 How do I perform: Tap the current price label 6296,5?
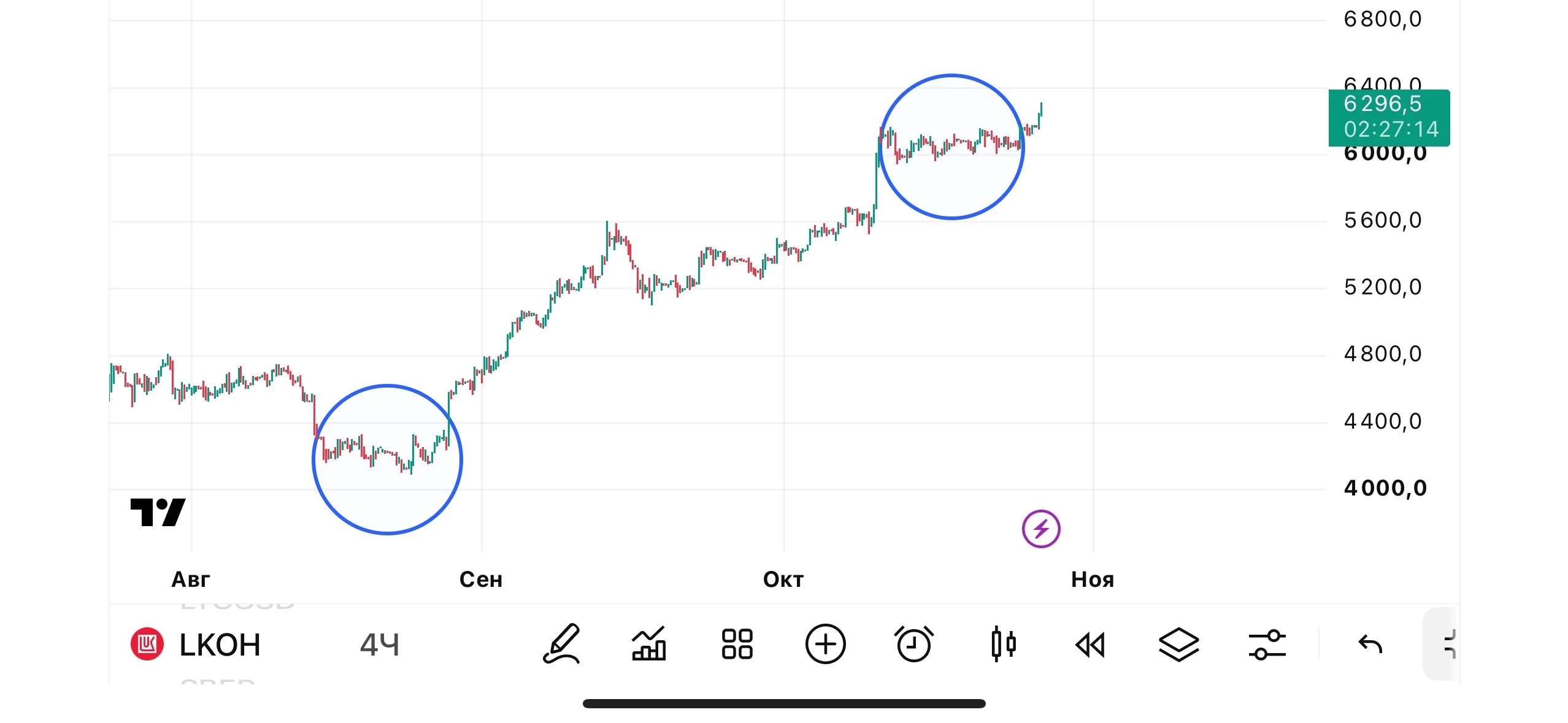[x=1389, y=118]
